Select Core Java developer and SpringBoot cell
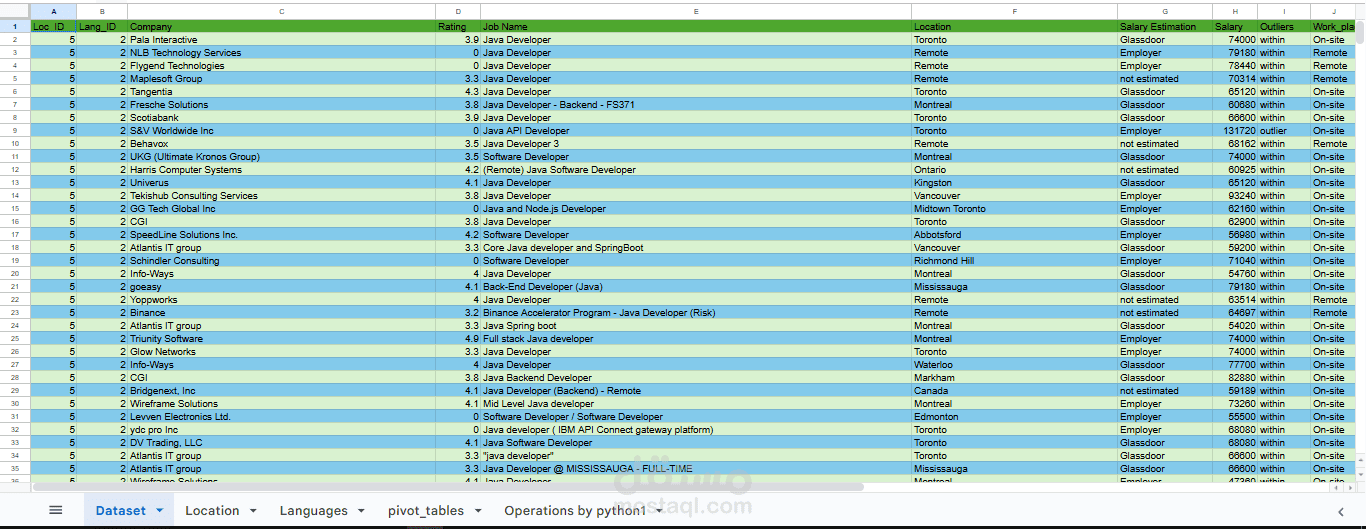Viewport: 1366px width, 529px height. (696, 247)
